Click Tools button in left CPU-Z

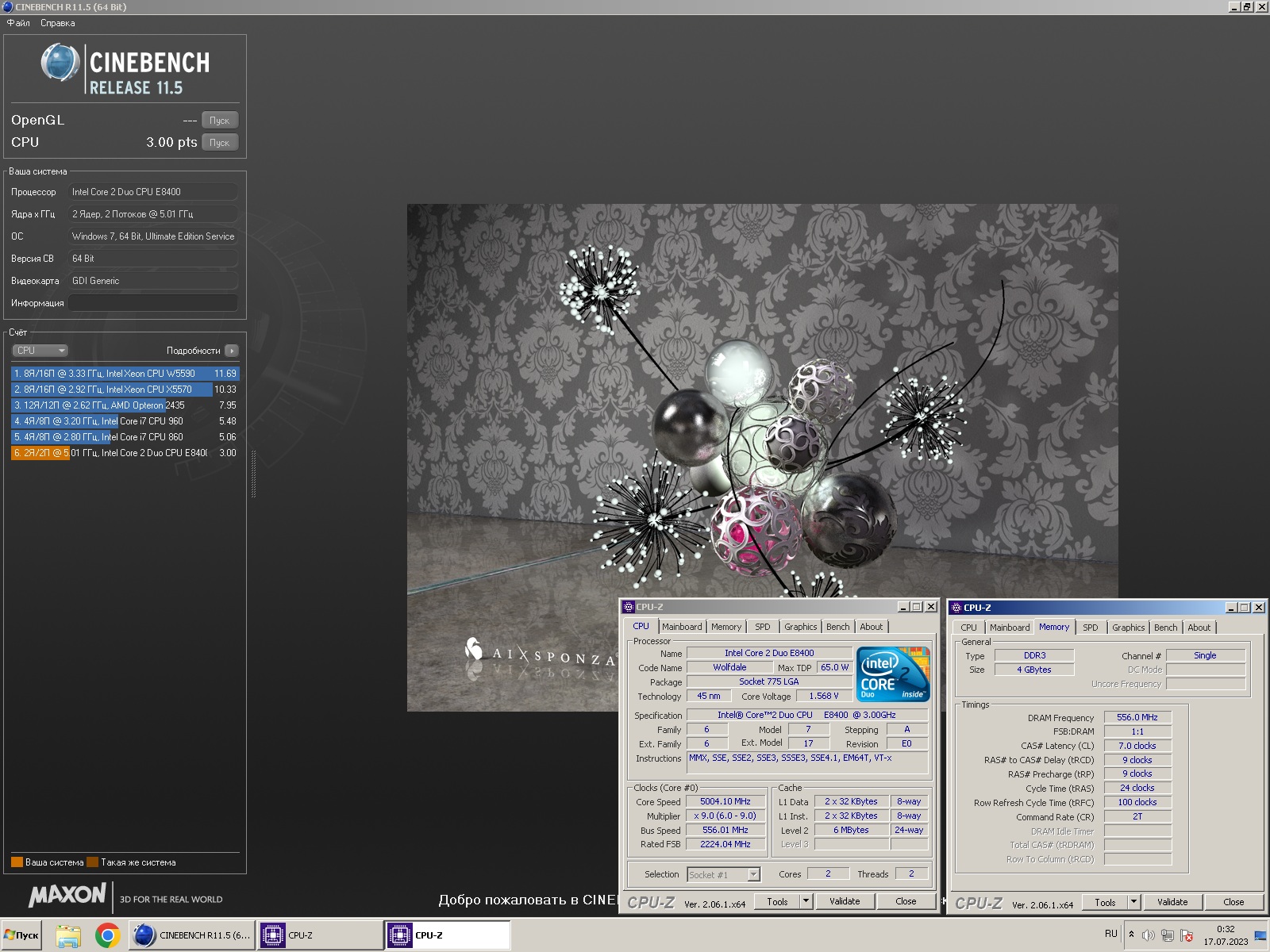[x=777, y=901]
